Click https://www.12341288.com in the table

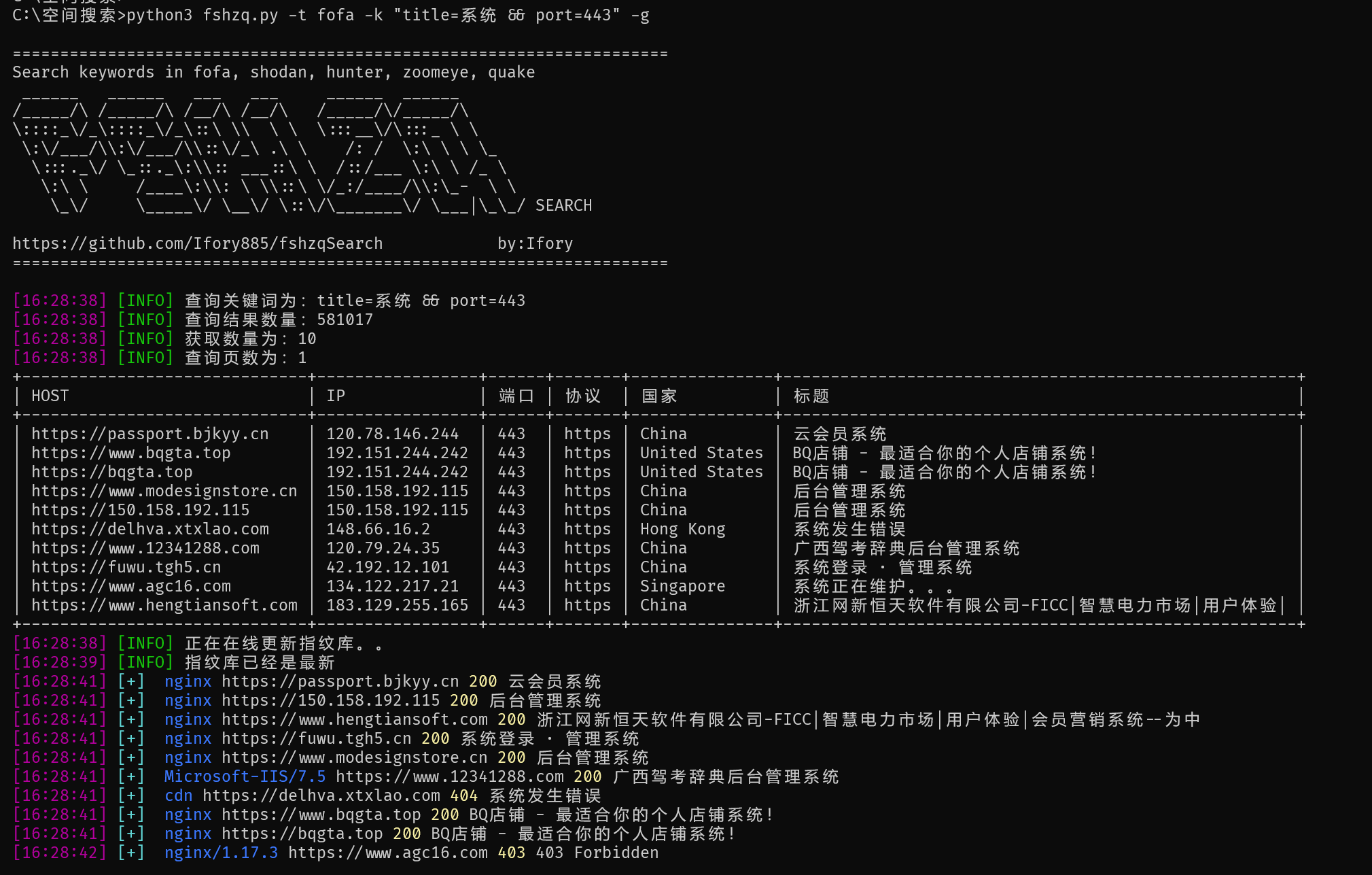(145, 548)
